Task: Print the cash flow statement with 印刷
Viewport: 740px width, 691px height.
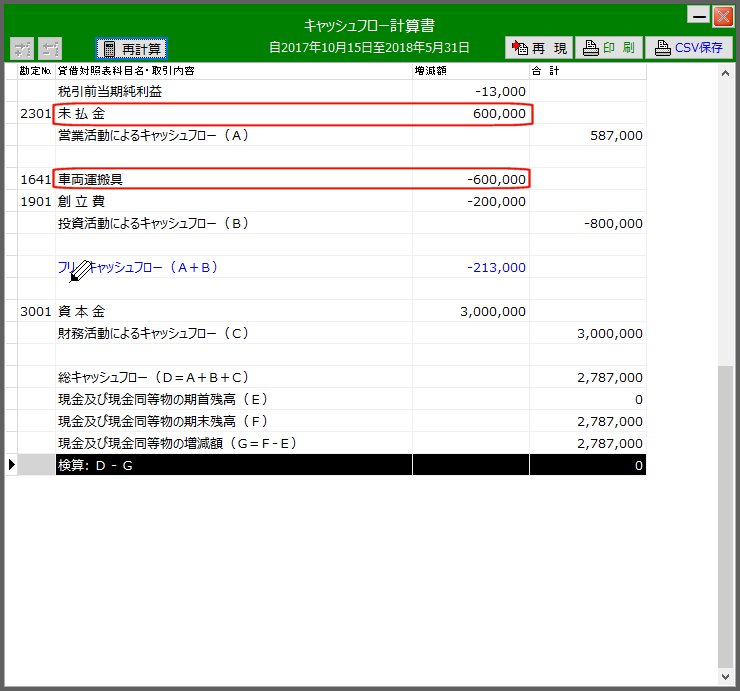Action: coord(608,48)
